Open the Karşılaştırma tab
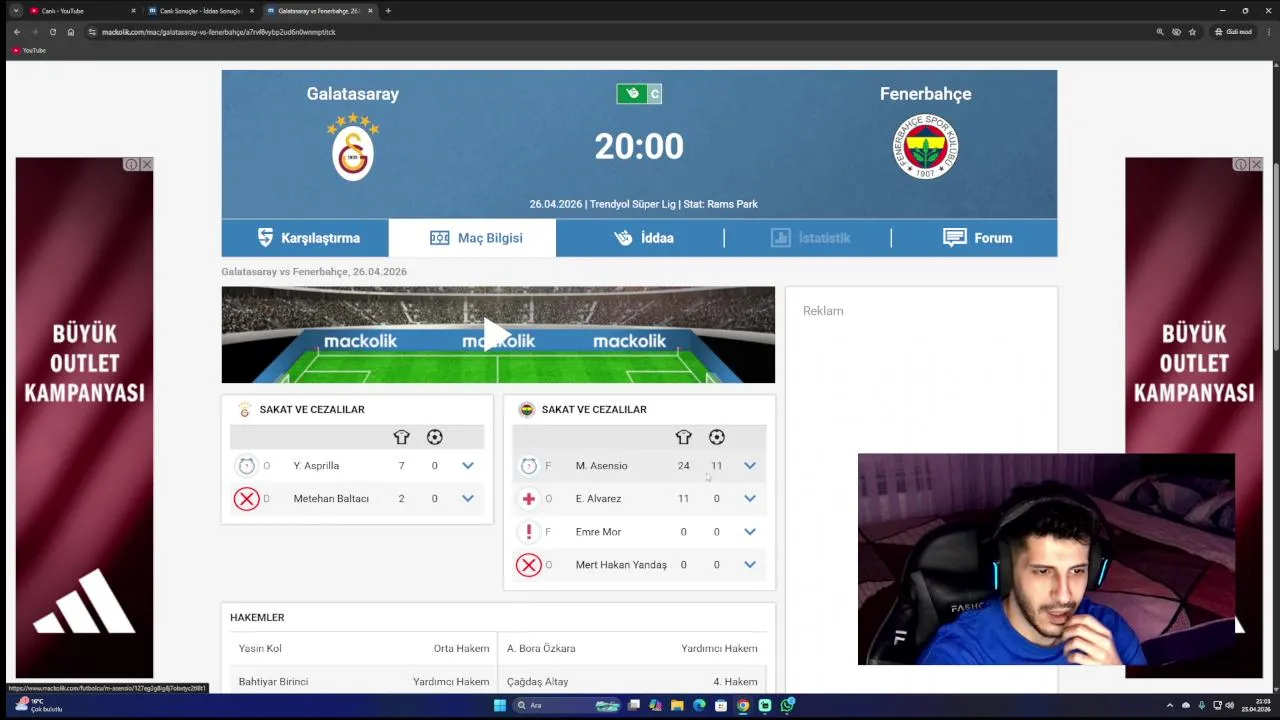Screen dimensions: 1280x720 (x=305, y=238)
